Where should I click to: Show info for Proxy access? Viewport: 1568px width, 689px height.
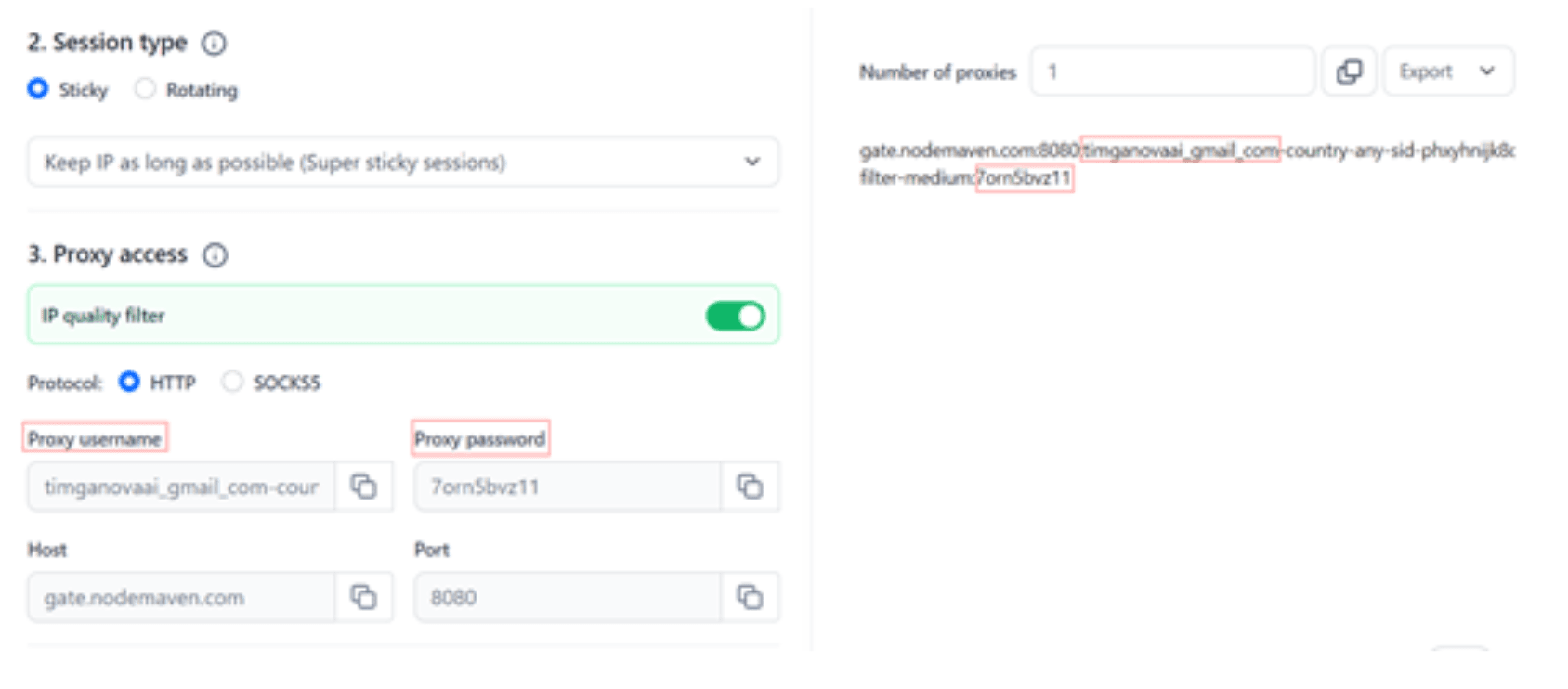(x=215, y=255)
